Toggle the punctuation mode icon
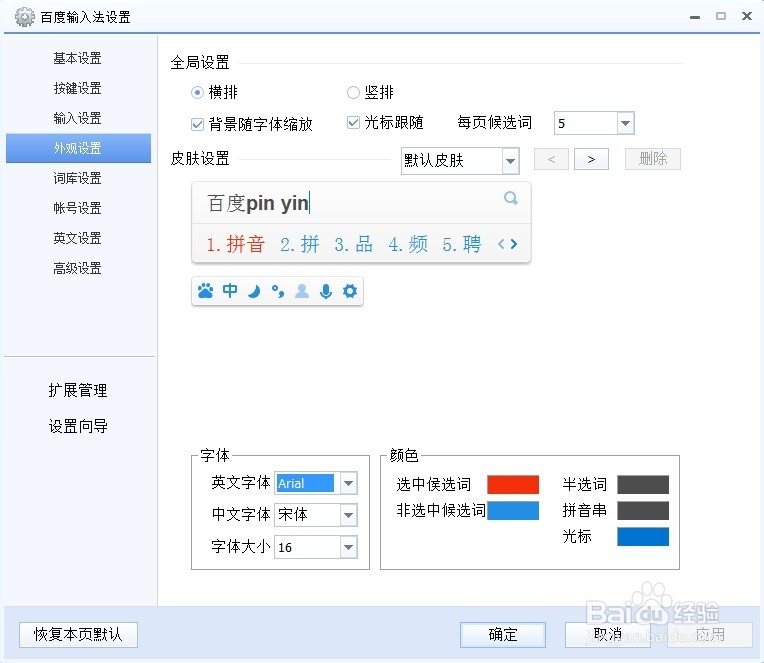 pyautogui.click(x=278, y=291)
